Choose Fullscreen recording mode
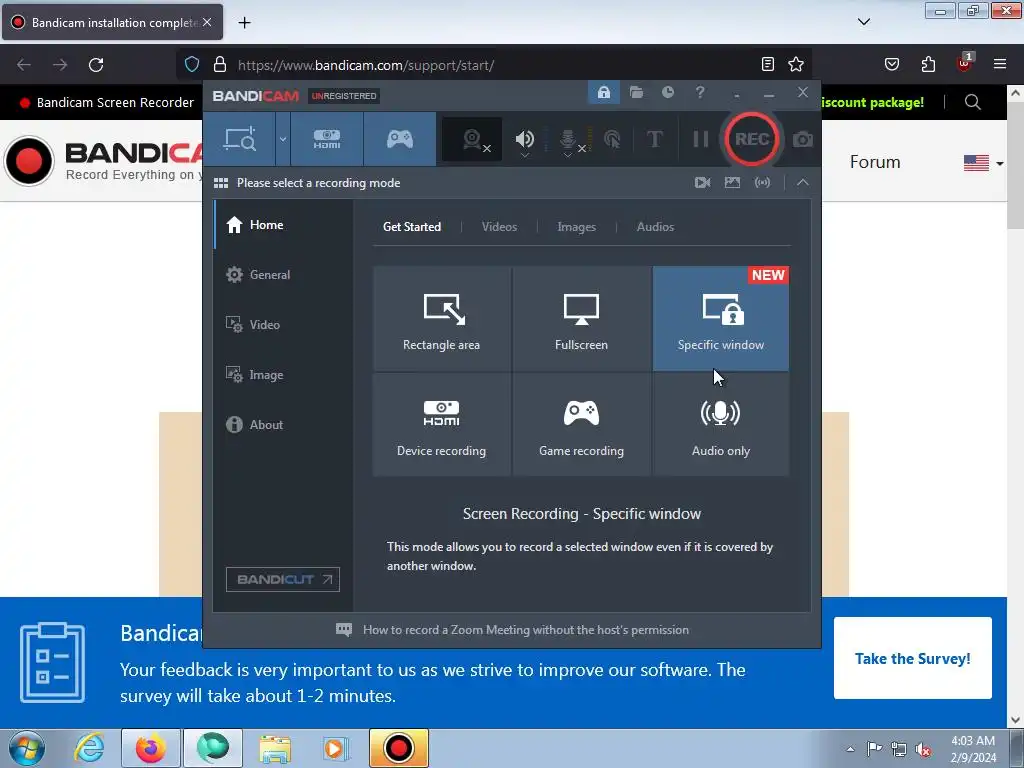 [581, 319]
